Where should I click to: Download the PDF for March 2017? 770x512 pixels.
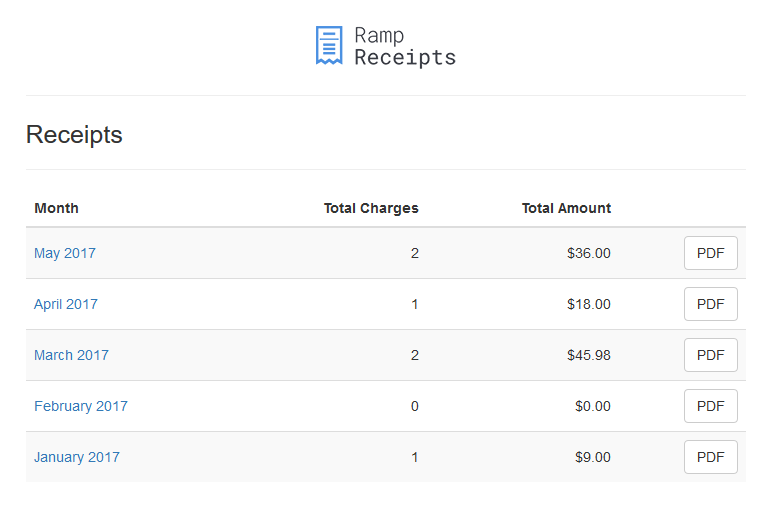click(x=711, y=355)
